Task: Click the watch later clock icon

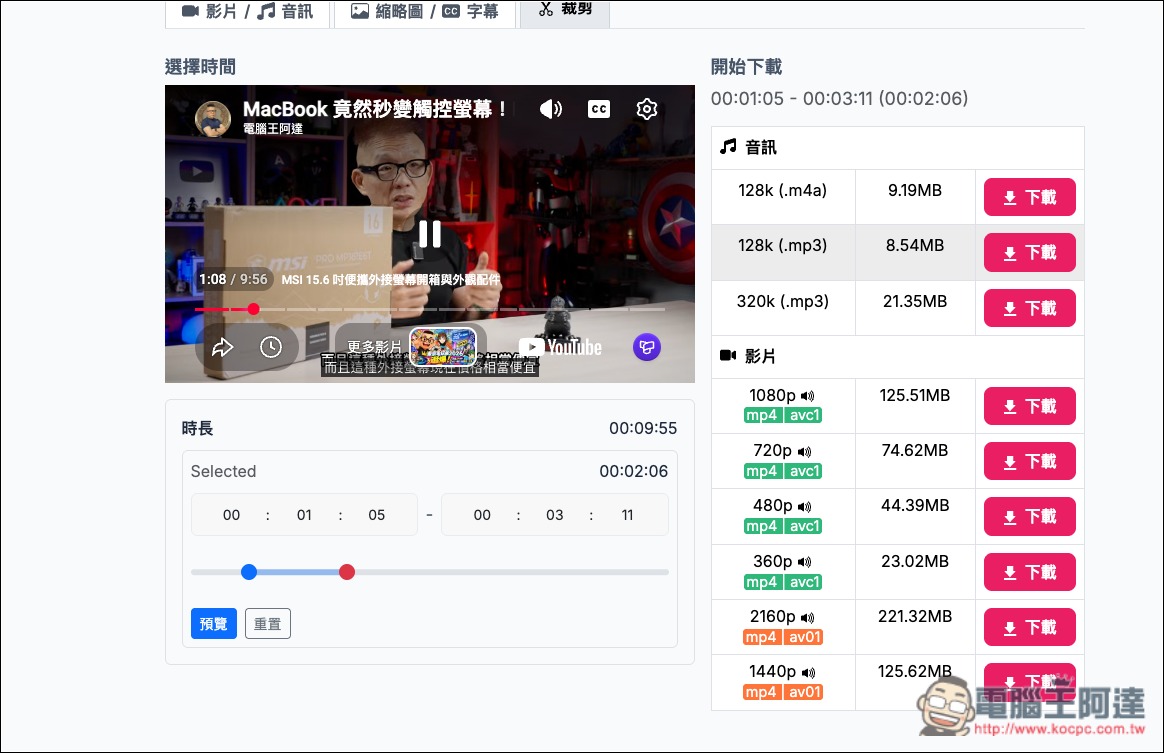Action: pyautogui.click(x=271, y=347)
